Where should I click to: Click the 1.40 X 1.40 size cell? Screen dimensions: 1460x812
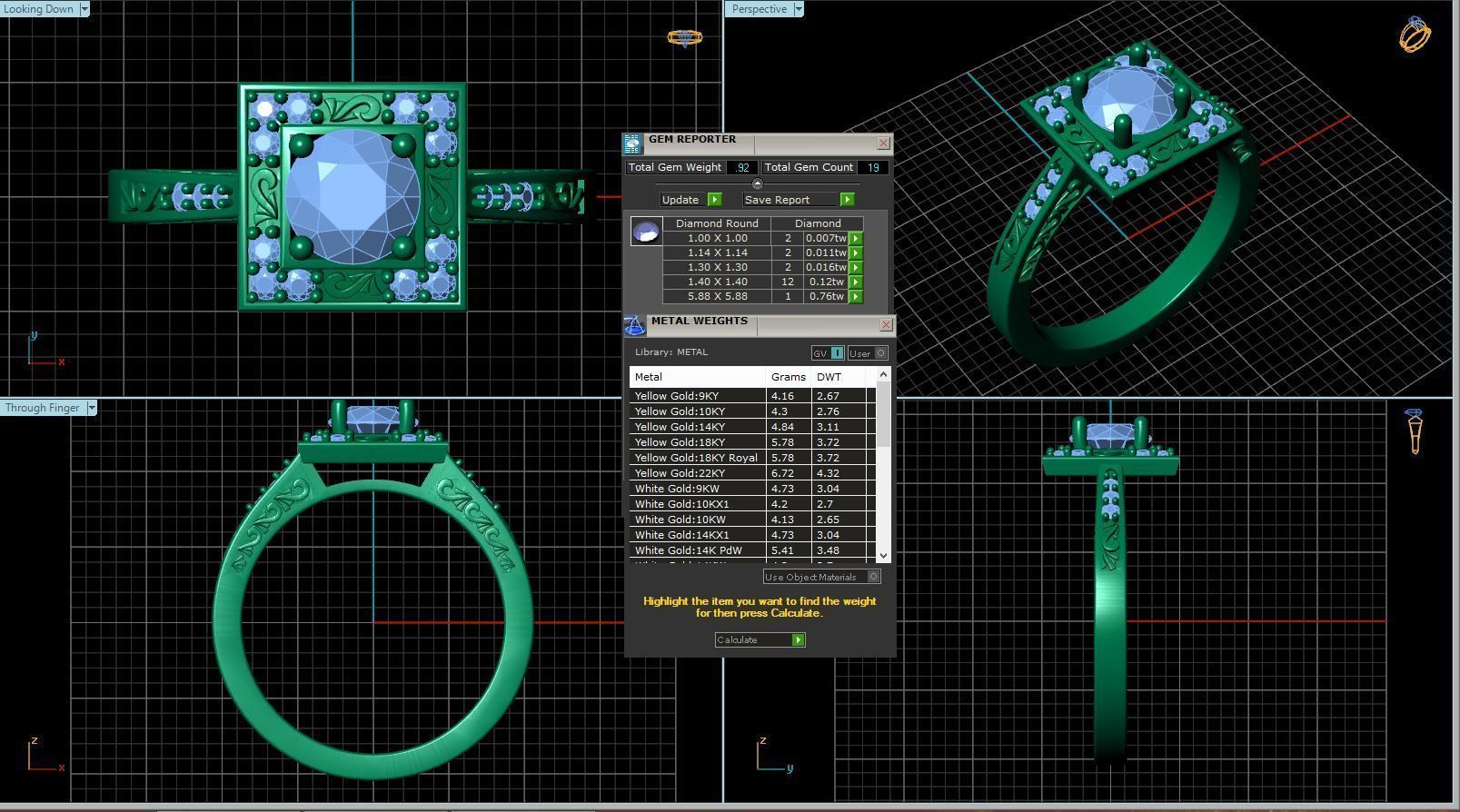click(x=717, y=282)
